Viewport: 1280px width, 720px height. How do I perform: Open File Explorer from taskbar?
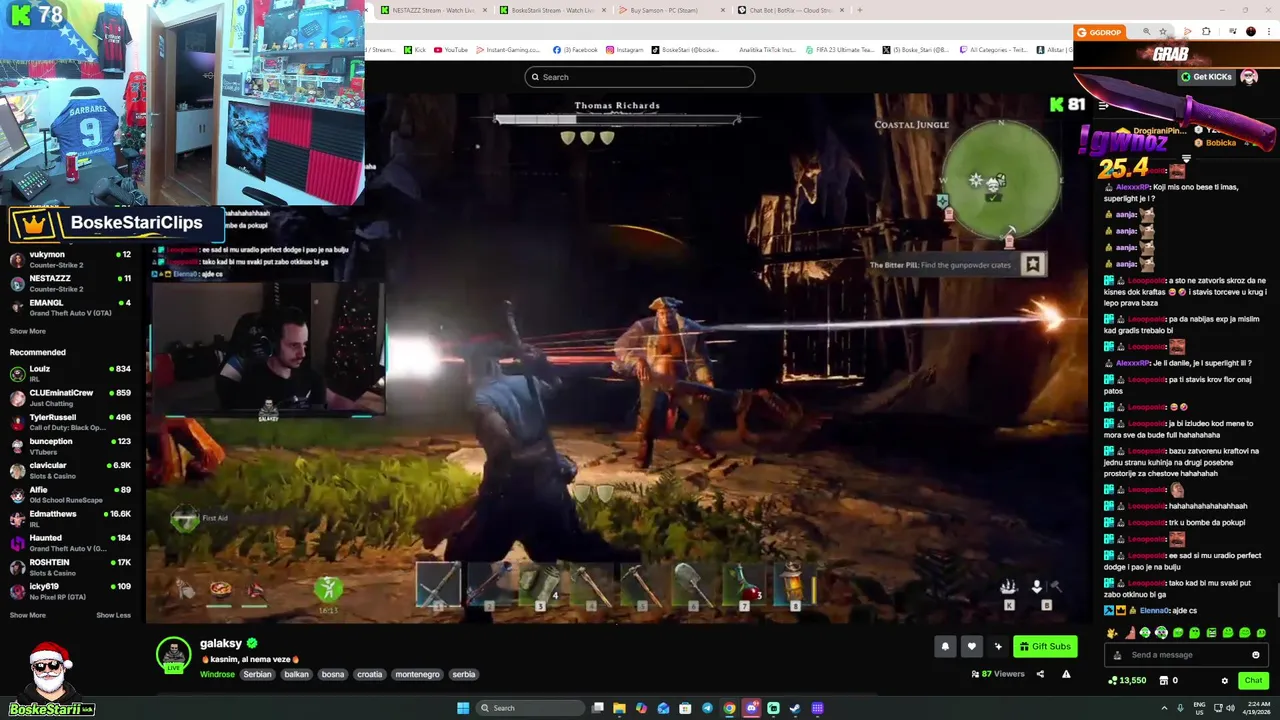pos(619,708)
